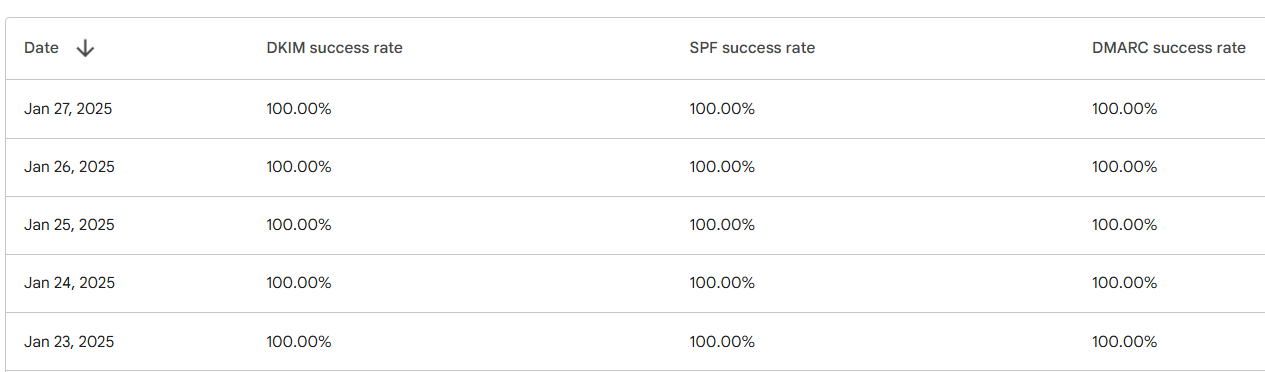
Task: Click the Date sort descending arrow icon
Action: tap(85, 48)
